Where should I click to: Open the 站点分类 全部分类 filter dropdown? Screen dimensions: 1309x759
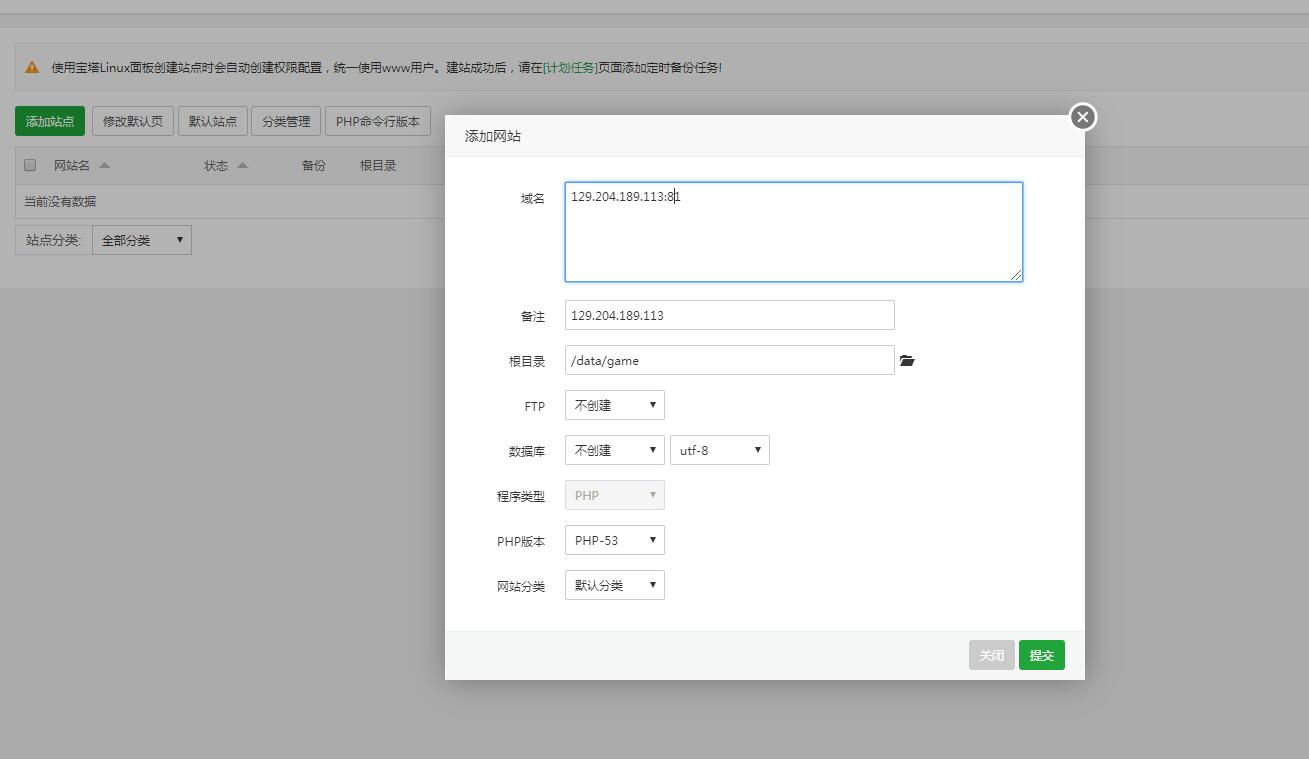[141, 240]
